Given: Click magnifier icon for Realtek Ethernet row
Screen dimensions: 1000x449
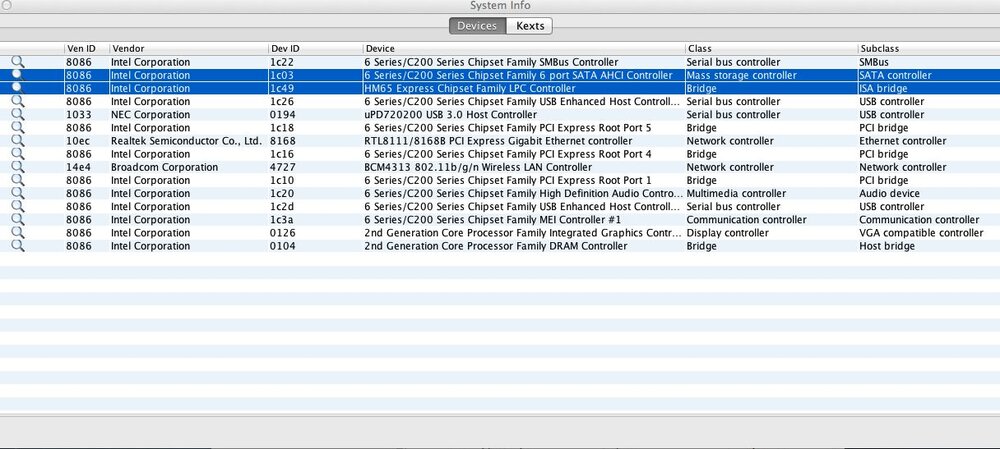Looking at the screenshot, I should [17, 141].
